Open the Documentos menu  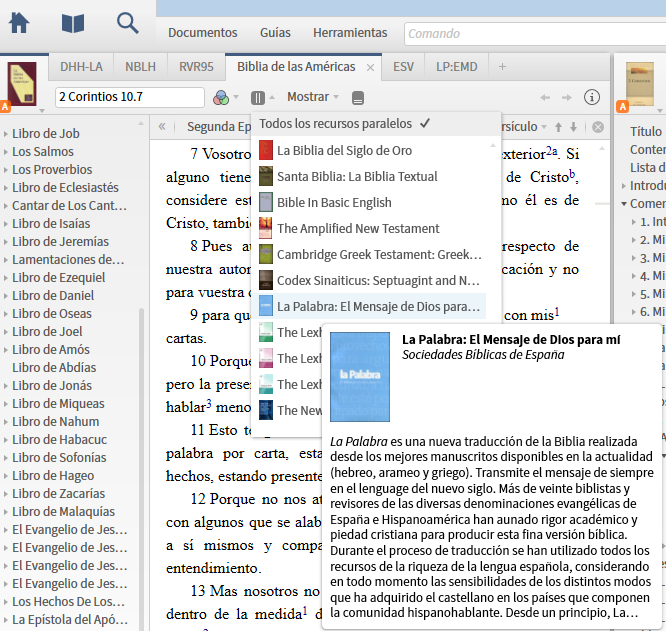pyautogui.click(x=203, y=33)
